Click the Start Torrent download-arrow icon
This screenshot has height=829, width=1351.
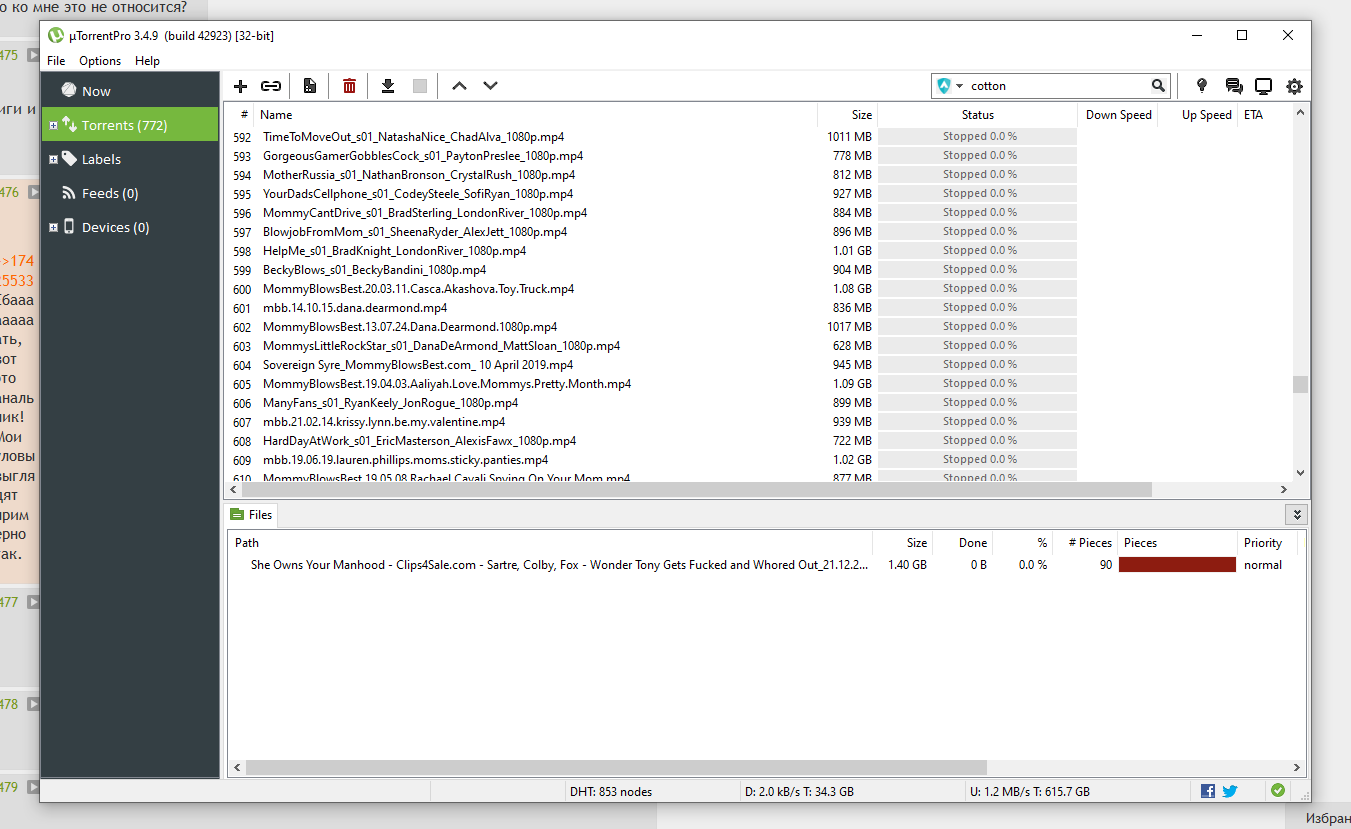point(388,86)
